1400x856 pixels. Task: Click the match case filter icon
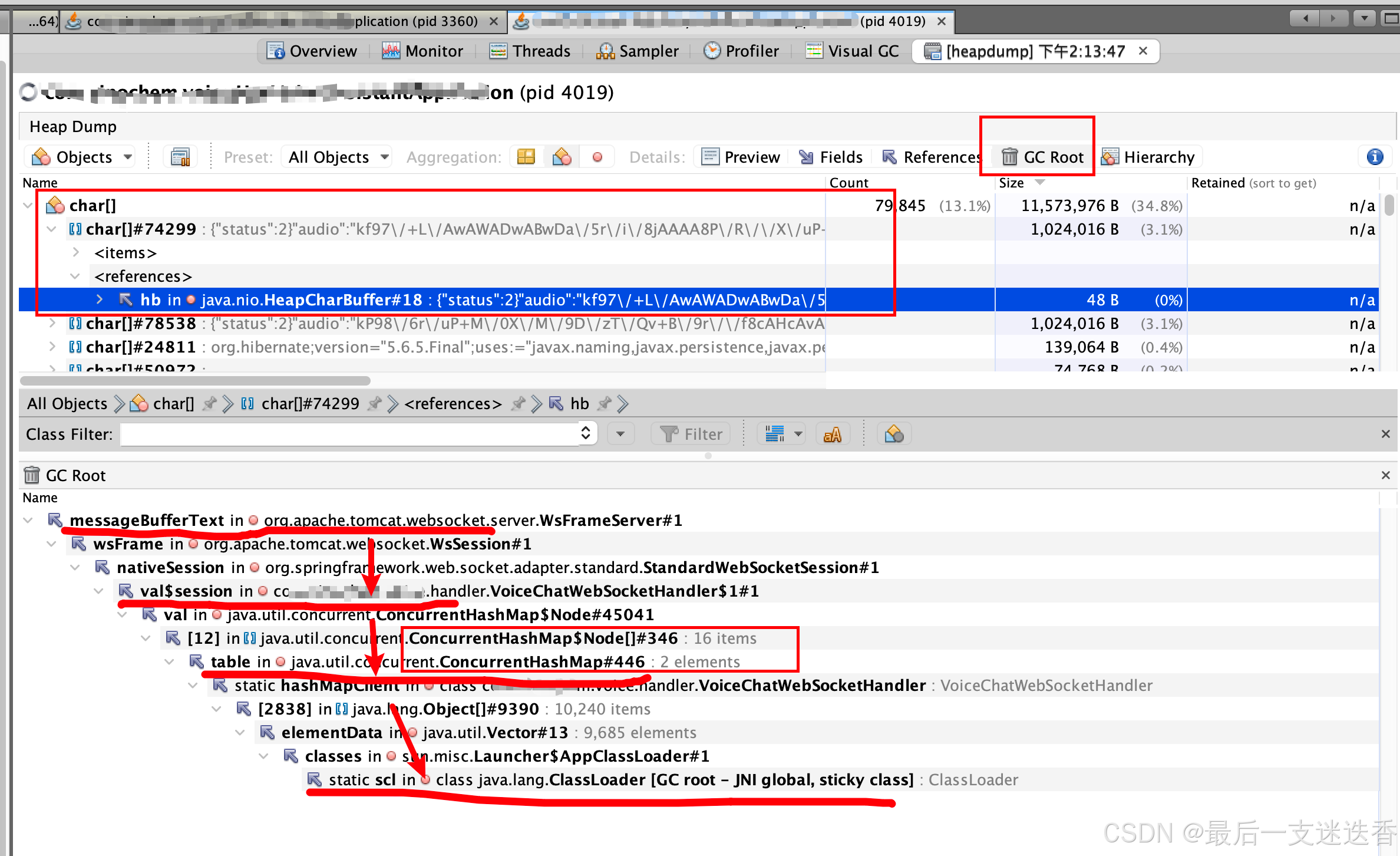coord(832,434)
